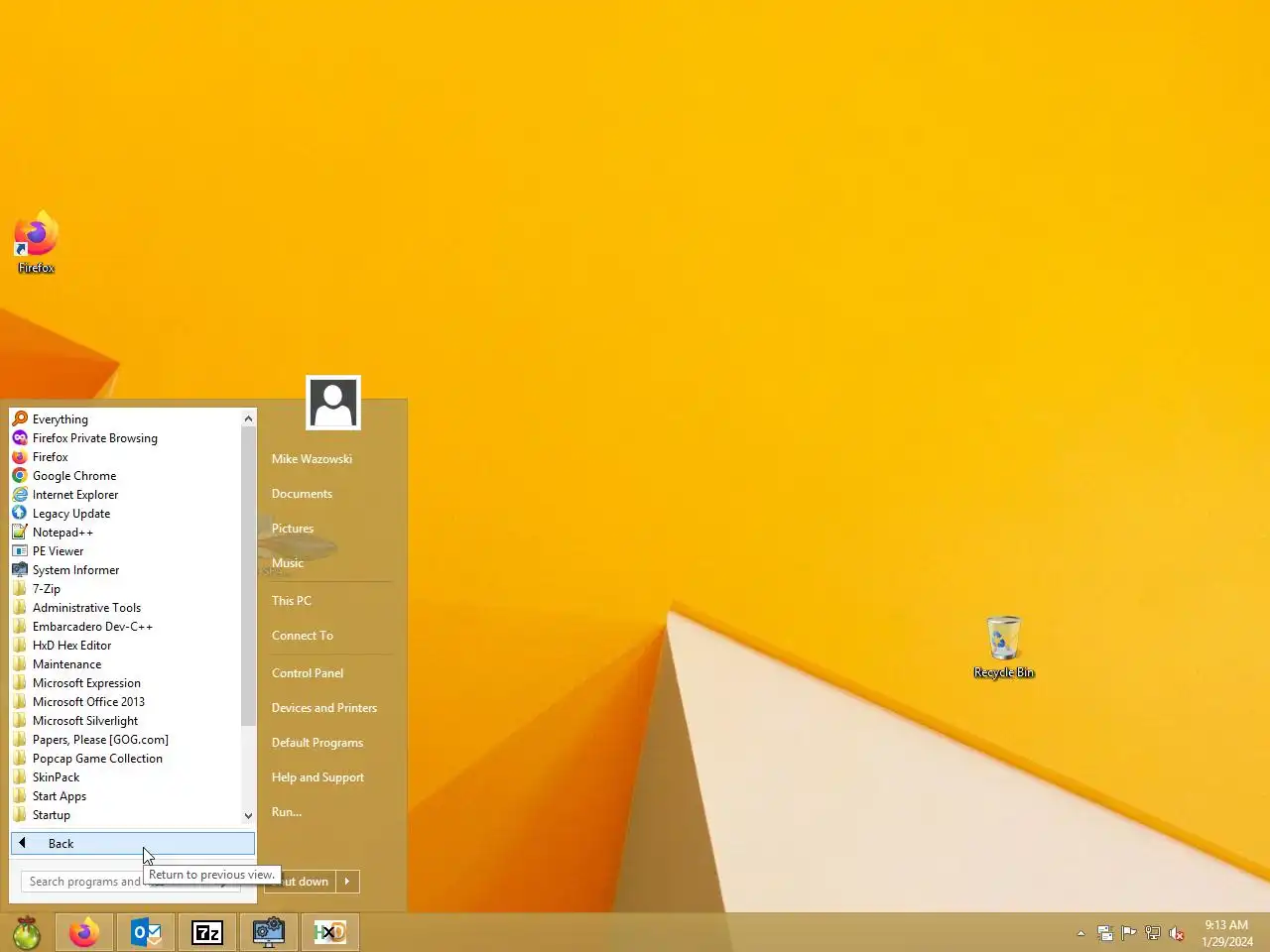
Task: Click the network tray icon
Action: pos(1153,933)
